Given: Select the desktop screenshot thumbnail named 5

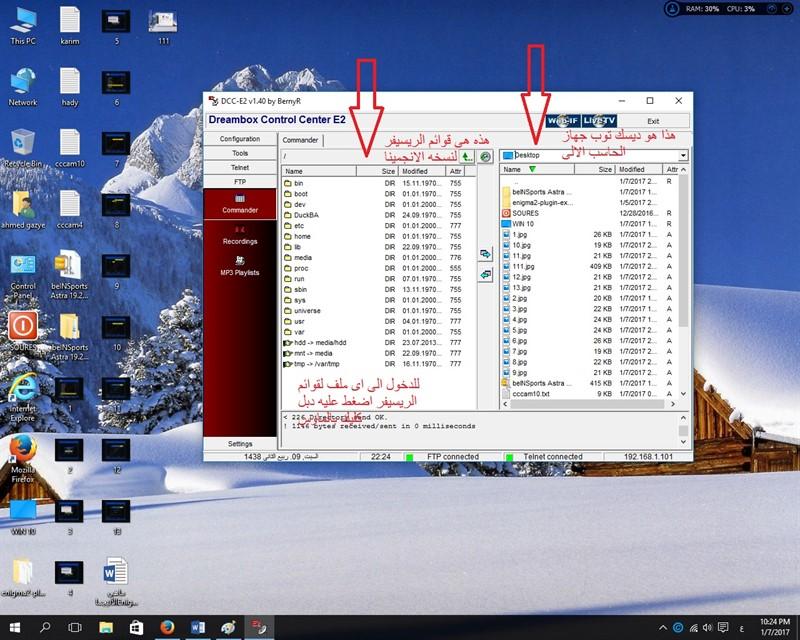Looking at the screenshot, I should pyautogui.click(x=116, y=27).
